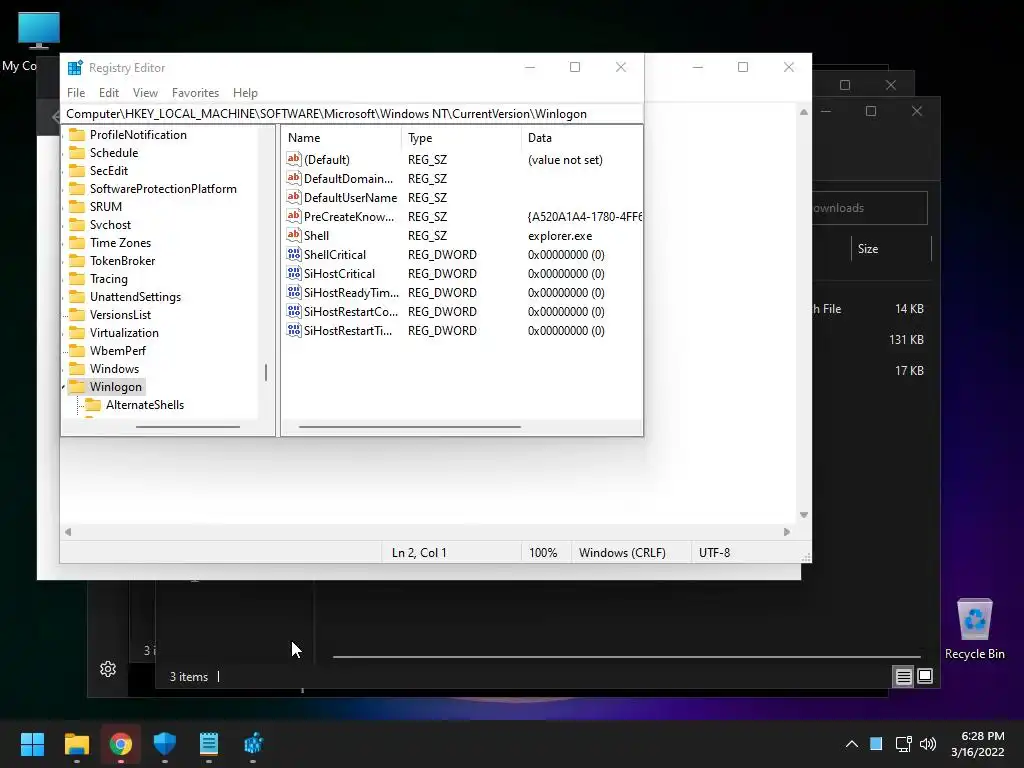Viewport: 1024px width, 768px height.
Task: Click the DefaultDomain string value icon
Action: [x=294, y=178]
